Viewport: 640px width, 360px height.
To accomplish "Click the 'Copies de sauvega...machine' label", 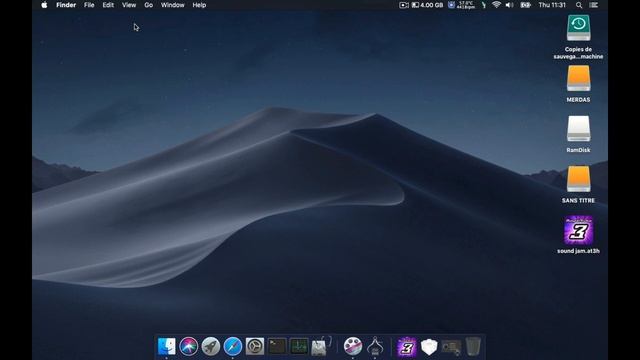I will (578, 53).
